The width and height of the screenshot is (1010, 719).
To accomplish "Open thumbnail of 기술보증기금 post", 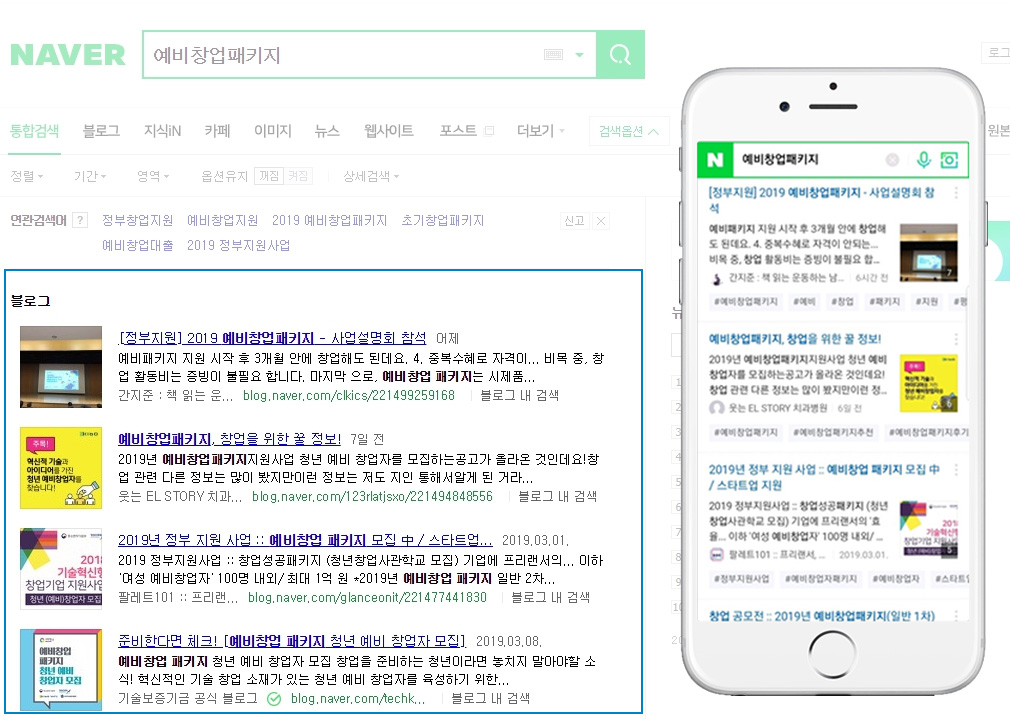I will click(x=61, y=670).
